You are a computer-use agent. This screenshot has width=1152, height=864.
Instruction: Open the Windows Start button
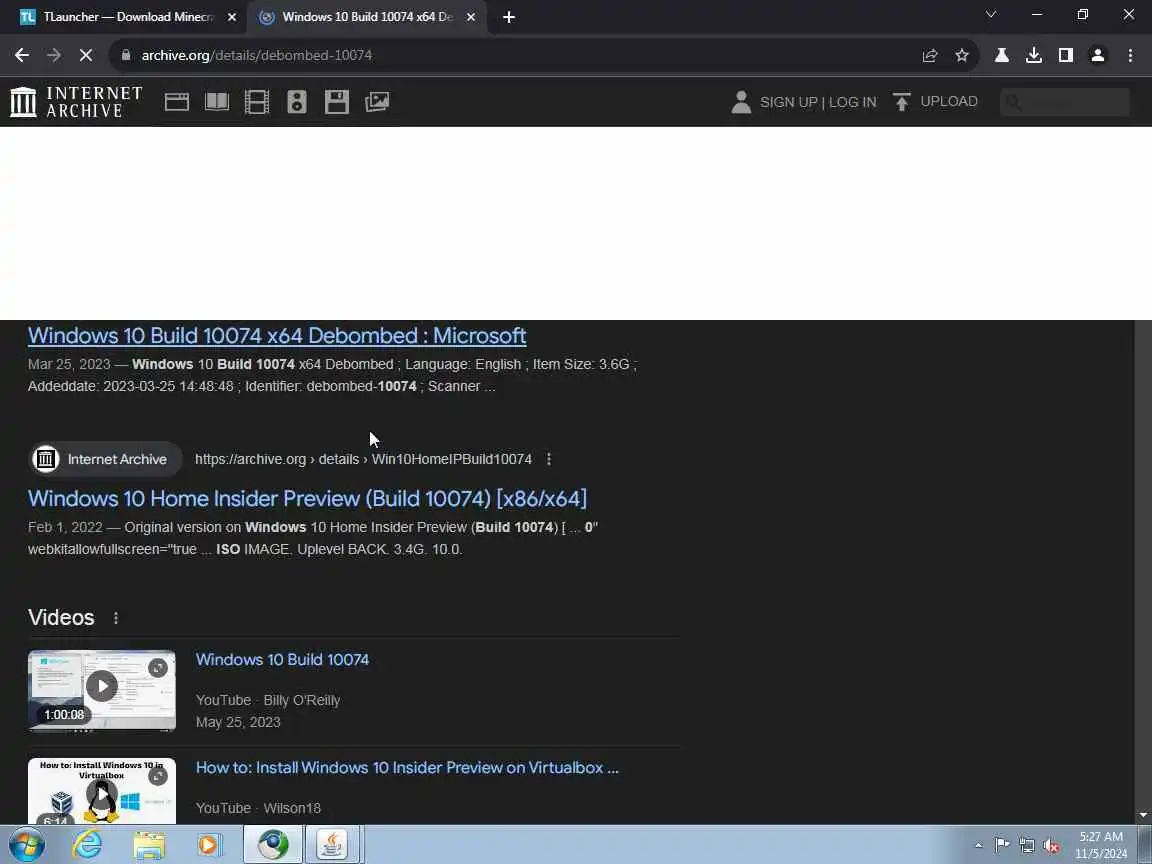[x=26, y=844]
